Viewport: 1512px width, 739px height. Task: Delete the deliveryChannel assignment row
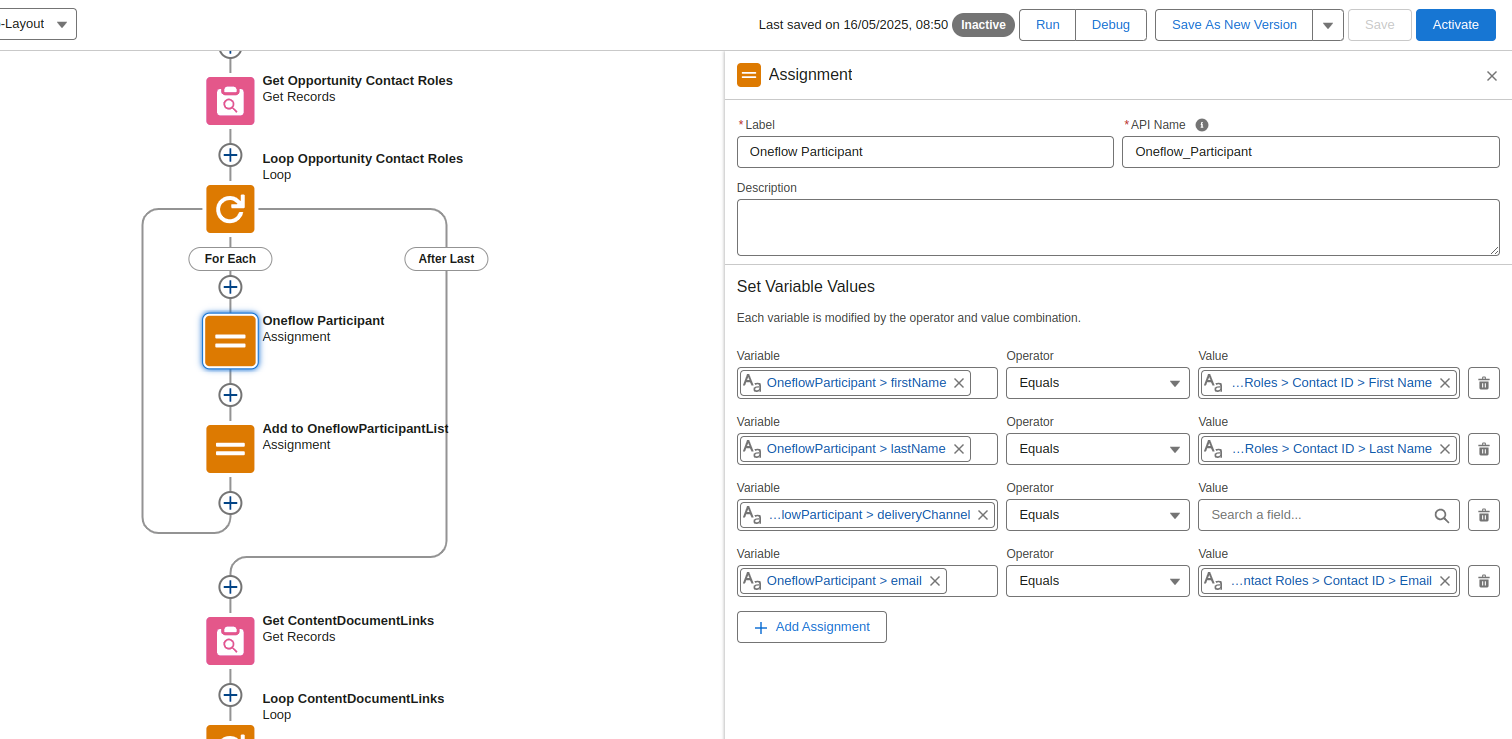pyautogui.click(x=1483, y=515)
